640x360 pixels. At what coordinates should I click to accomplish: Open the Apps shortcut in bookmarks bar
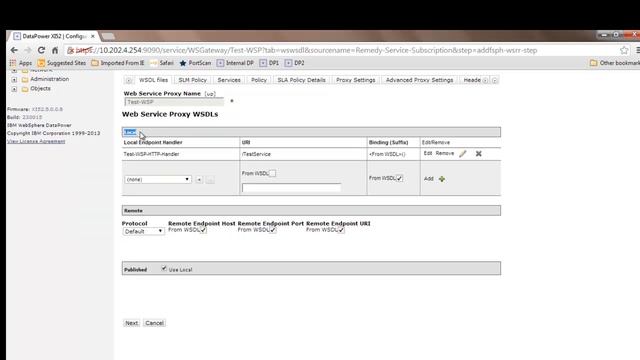tap(20, 63)
